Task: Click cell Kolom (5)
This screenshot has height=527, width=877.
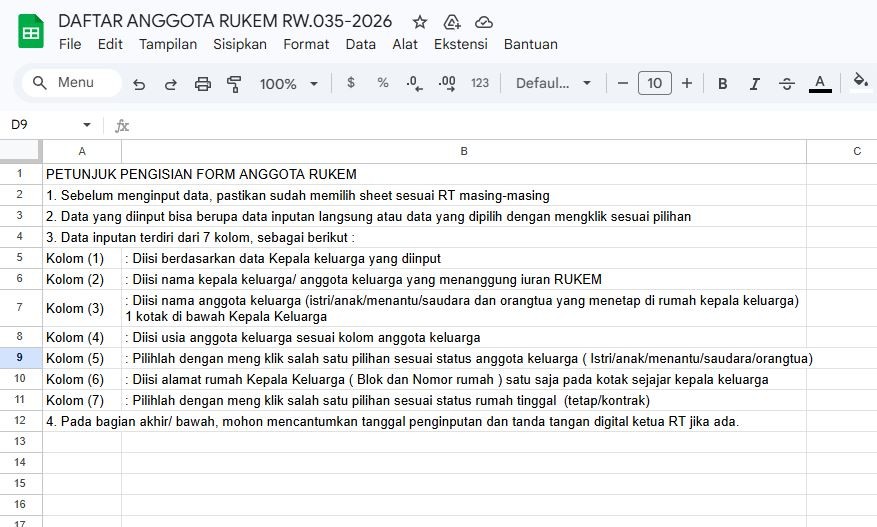Action: (x=82, y=358)
